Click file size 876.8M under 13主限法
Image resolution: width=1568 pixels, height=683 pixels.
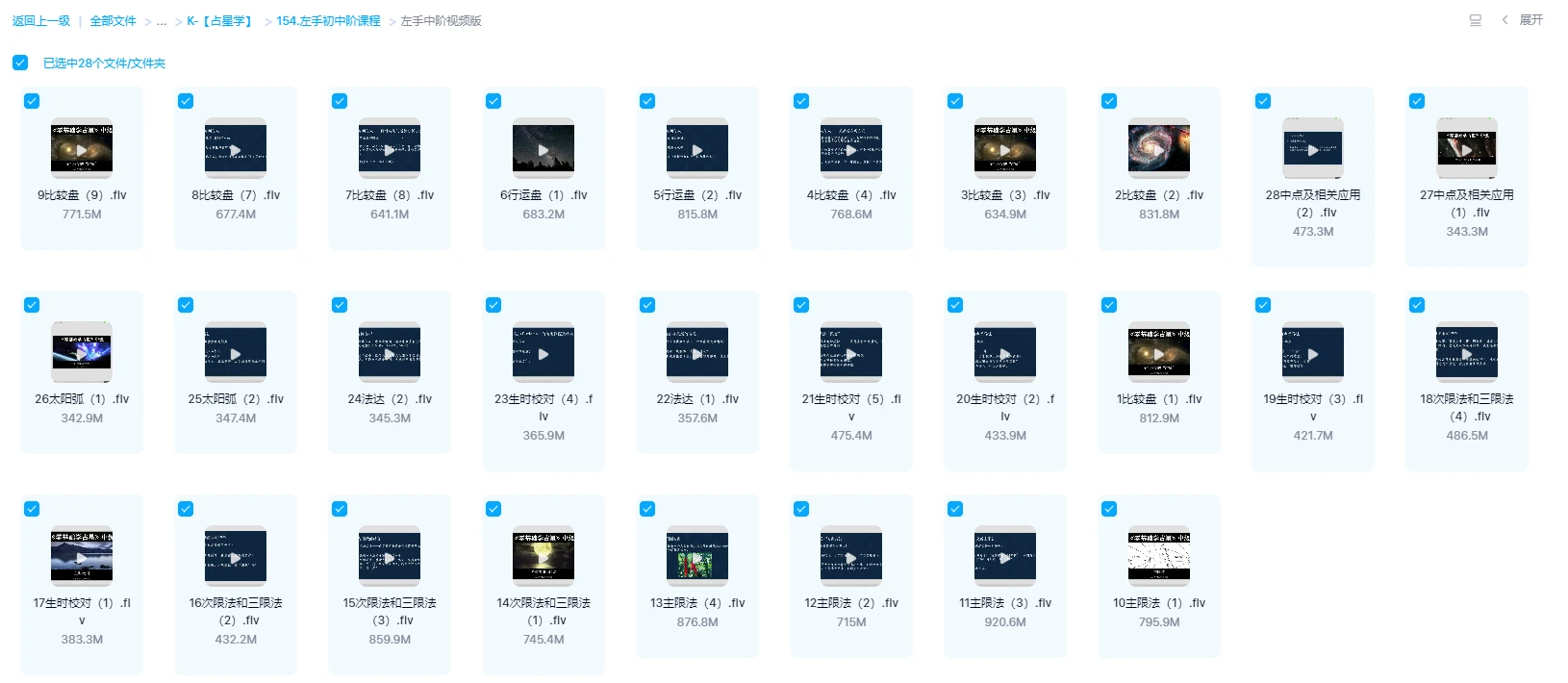tap(697, 622)
